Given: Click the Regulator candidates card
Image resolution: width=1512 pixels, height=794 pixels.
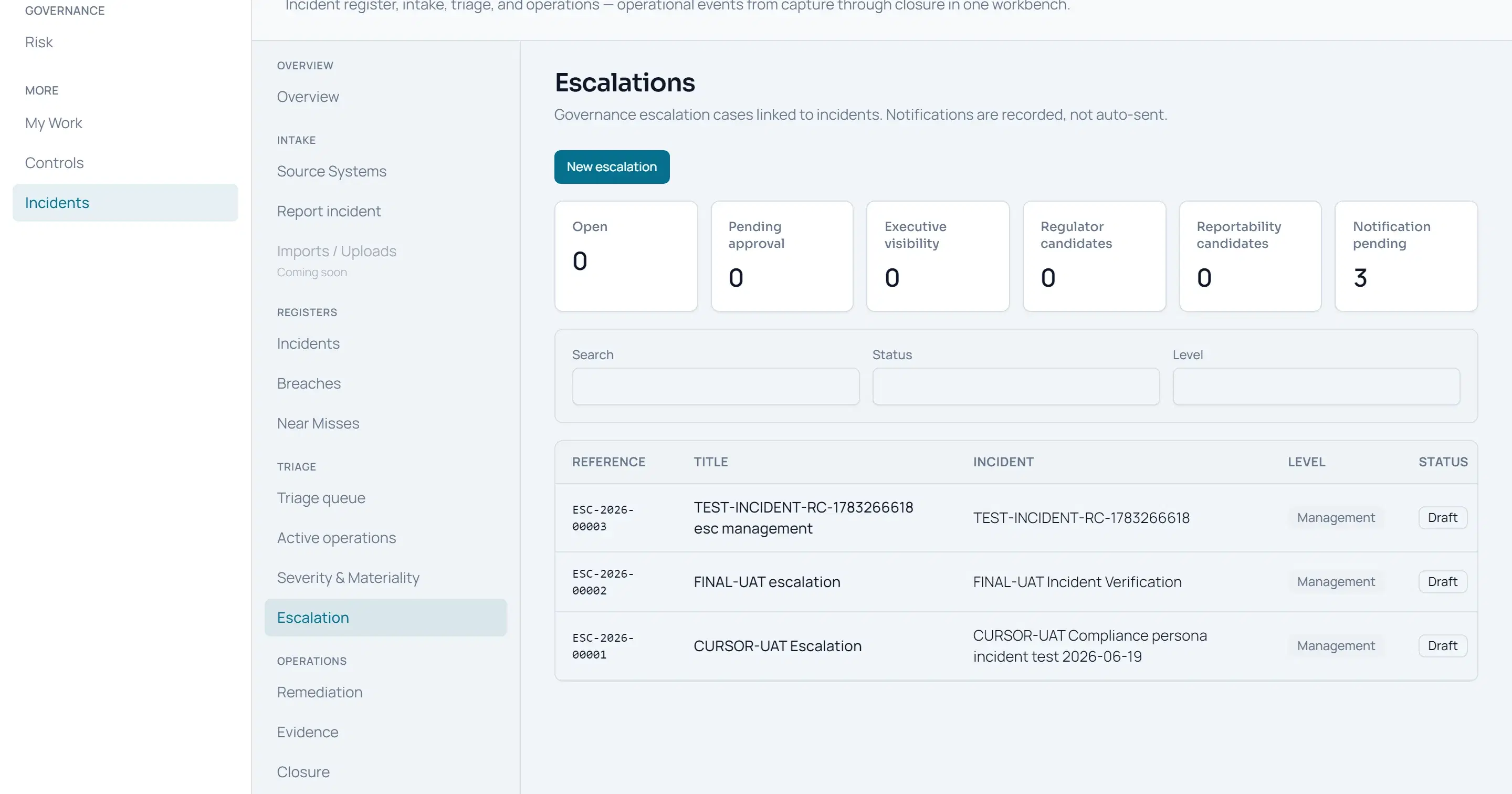Looking at the screenshot, I should (x=1094, y=256).
